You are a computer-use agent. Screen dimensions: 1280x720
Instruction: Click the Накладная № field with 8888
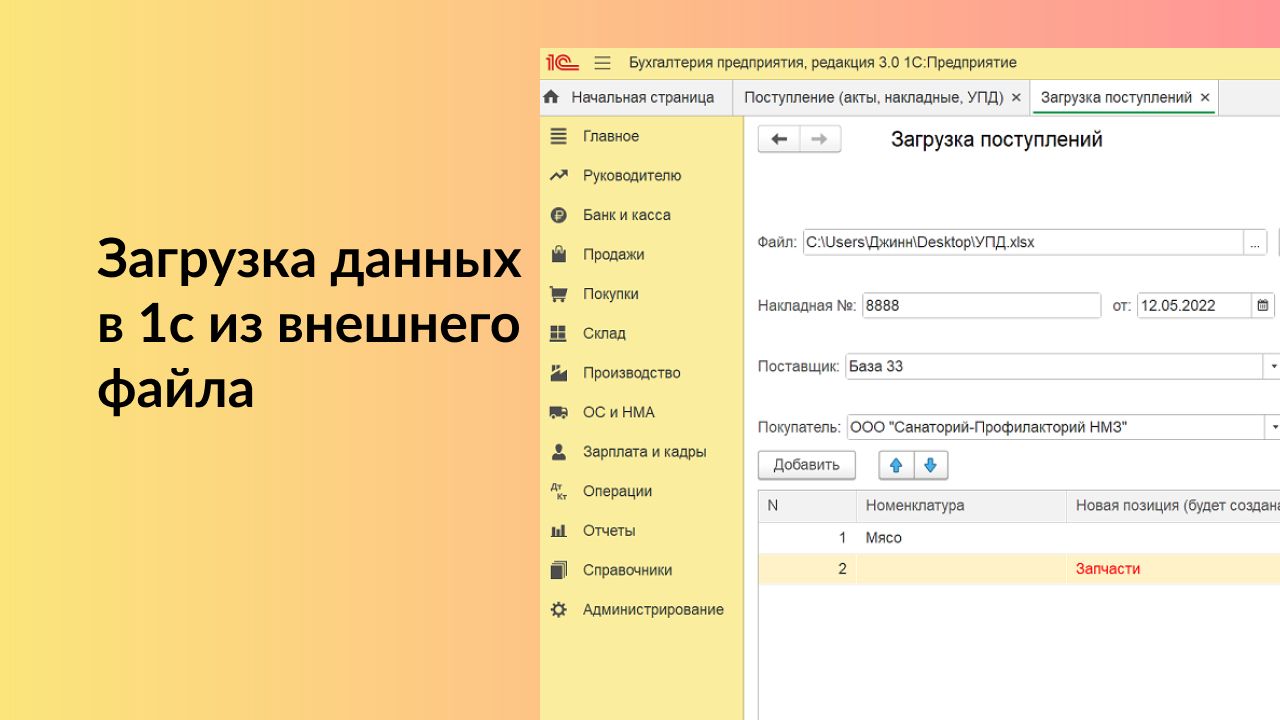[x=982, y=305]
